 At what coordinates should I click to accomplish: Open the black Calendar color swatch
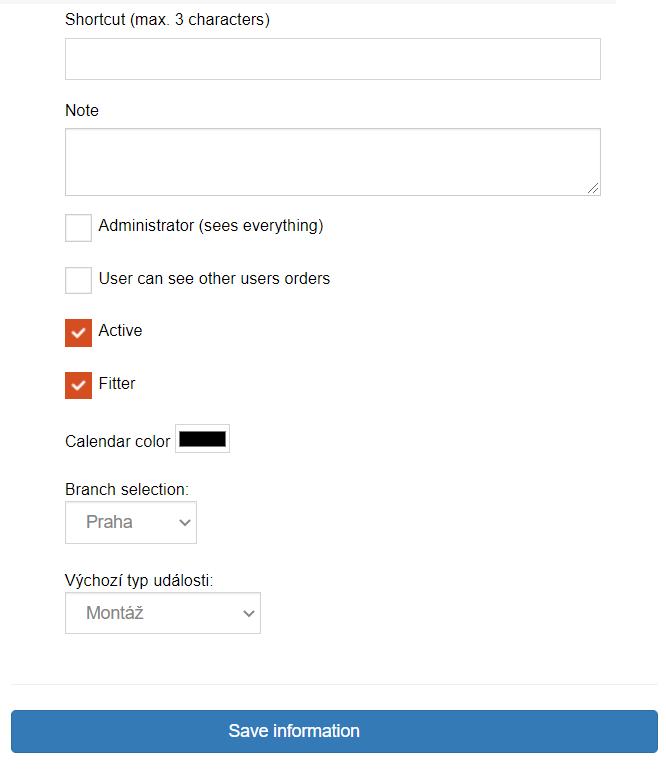click(202, 439)
